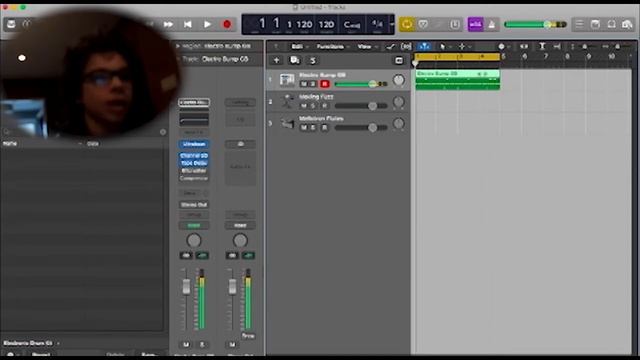The image size is (640, 360).
Task: Solo the Electro Bump GB track
Action: pyautogui.click(x=313, y=84)
